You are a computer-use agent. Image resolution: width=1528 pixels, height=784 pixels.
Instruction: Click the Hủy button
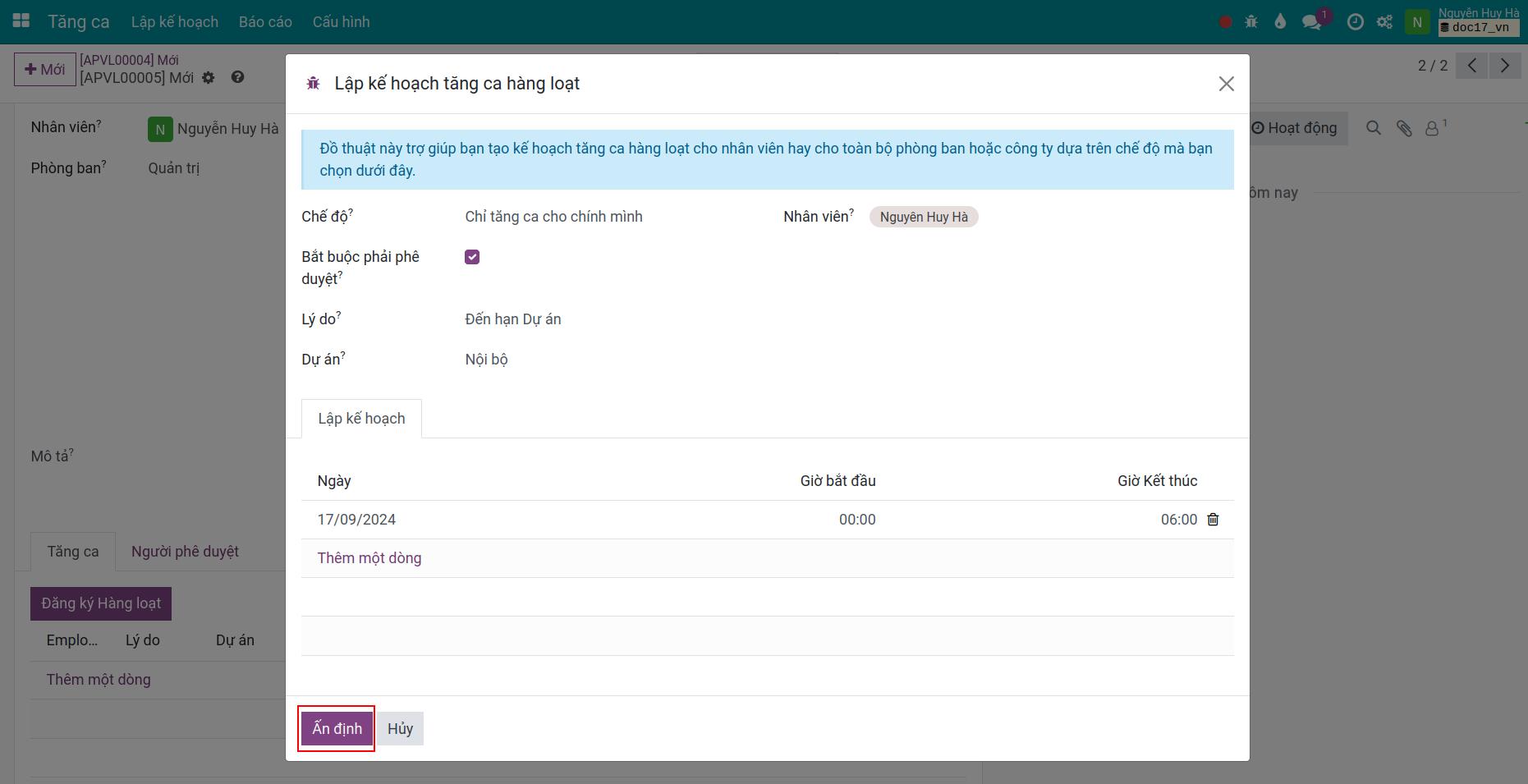click(400, 729)
